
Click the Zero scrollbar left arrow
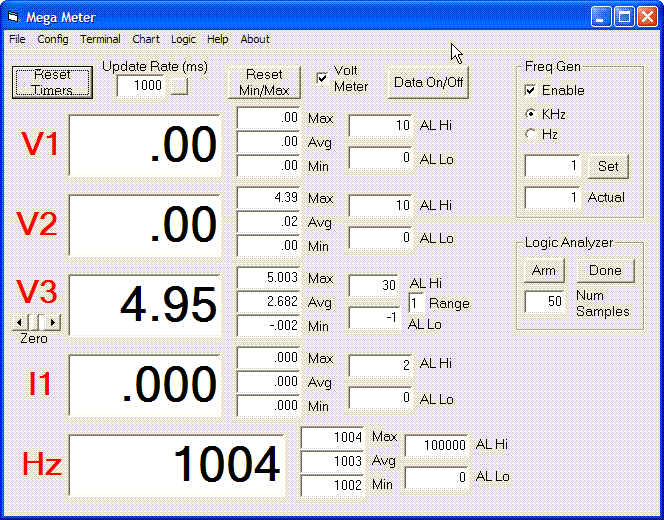pyautogui.click(x=21, y=322)
